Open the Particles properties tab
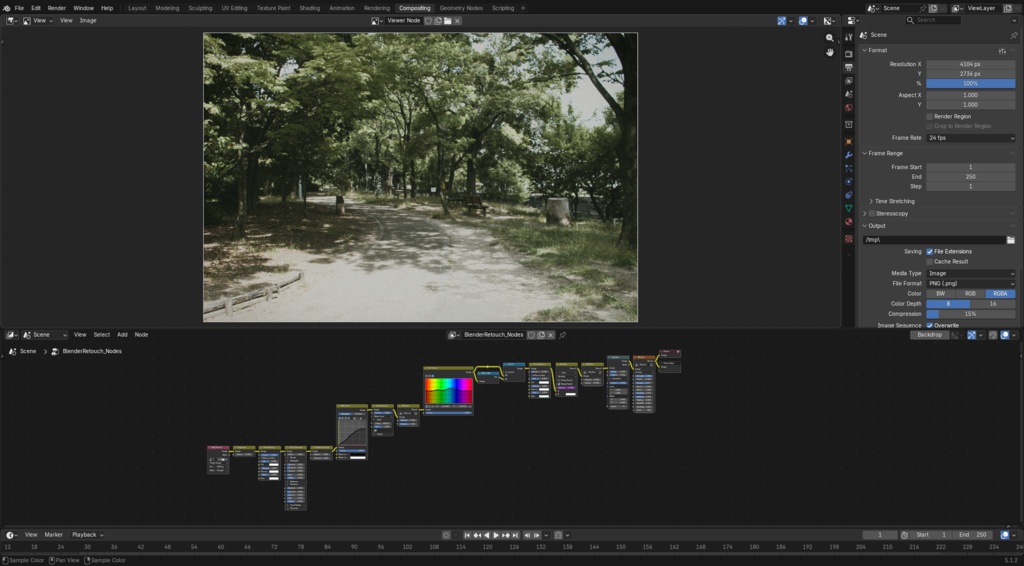The height and width of the screenshot is (566, 1024). click(x=848, y=168)
